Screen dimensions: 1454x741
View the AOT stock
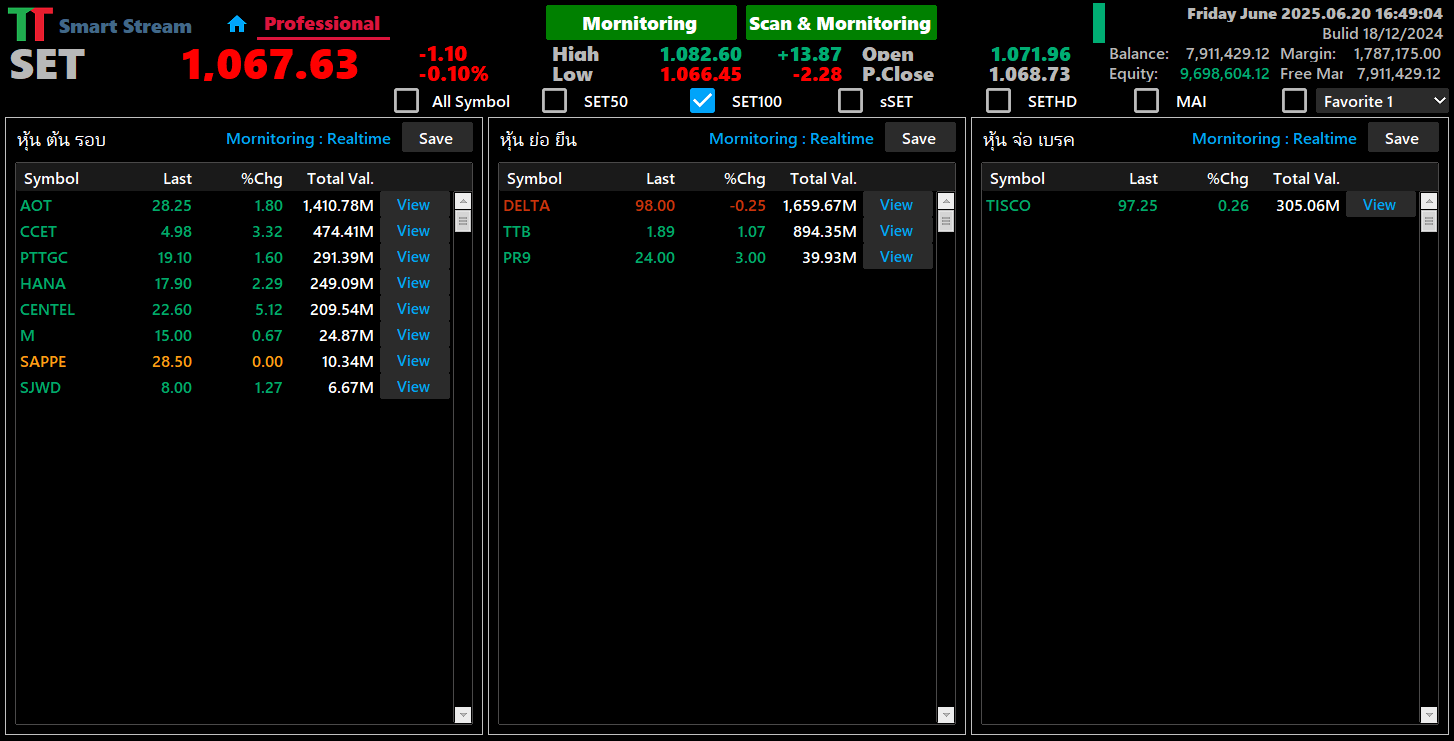[x=414, y=205]
